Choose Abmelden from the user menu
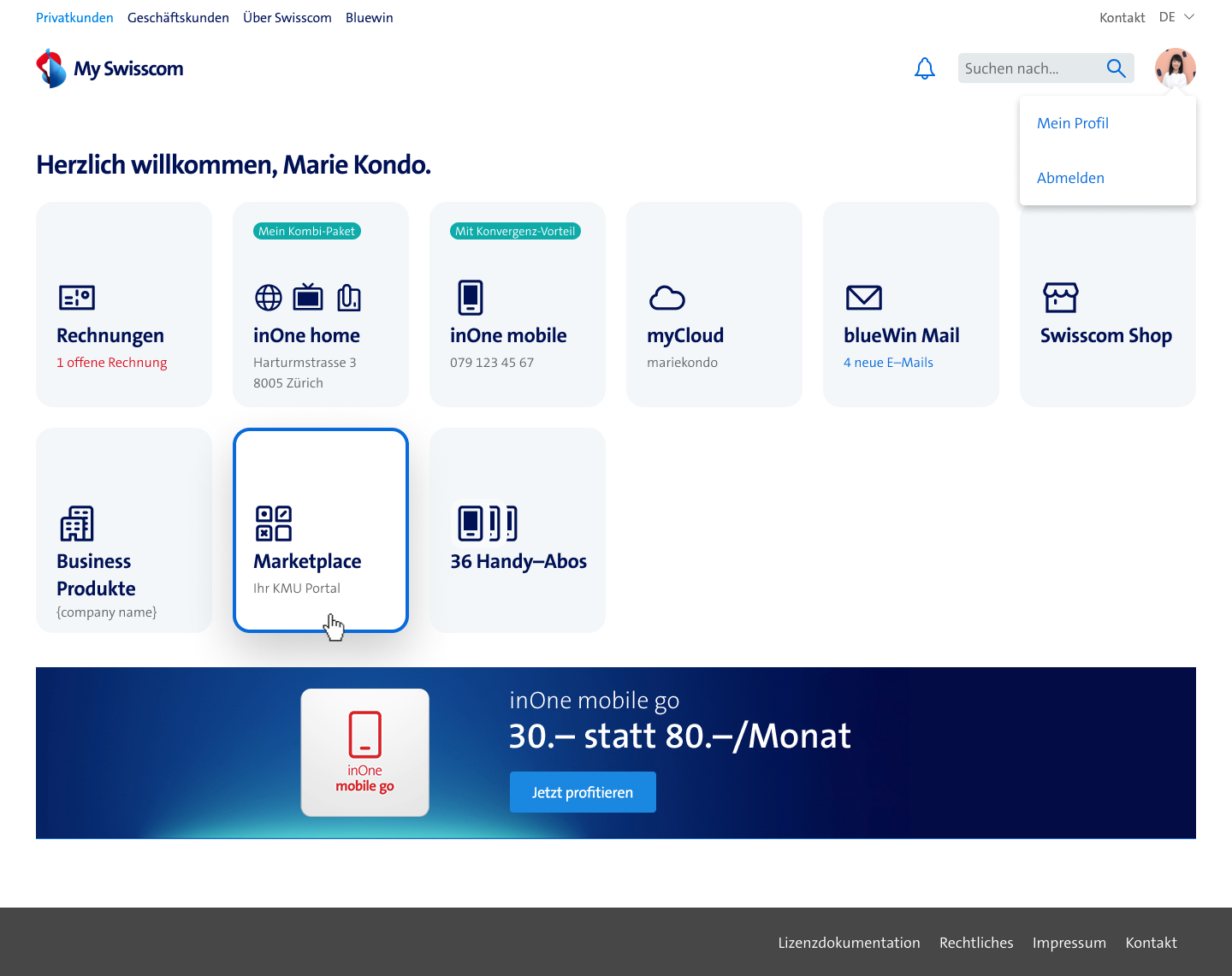Image resolution: width=1232 pixels, height=976 pixels. tap(1070, 178)
